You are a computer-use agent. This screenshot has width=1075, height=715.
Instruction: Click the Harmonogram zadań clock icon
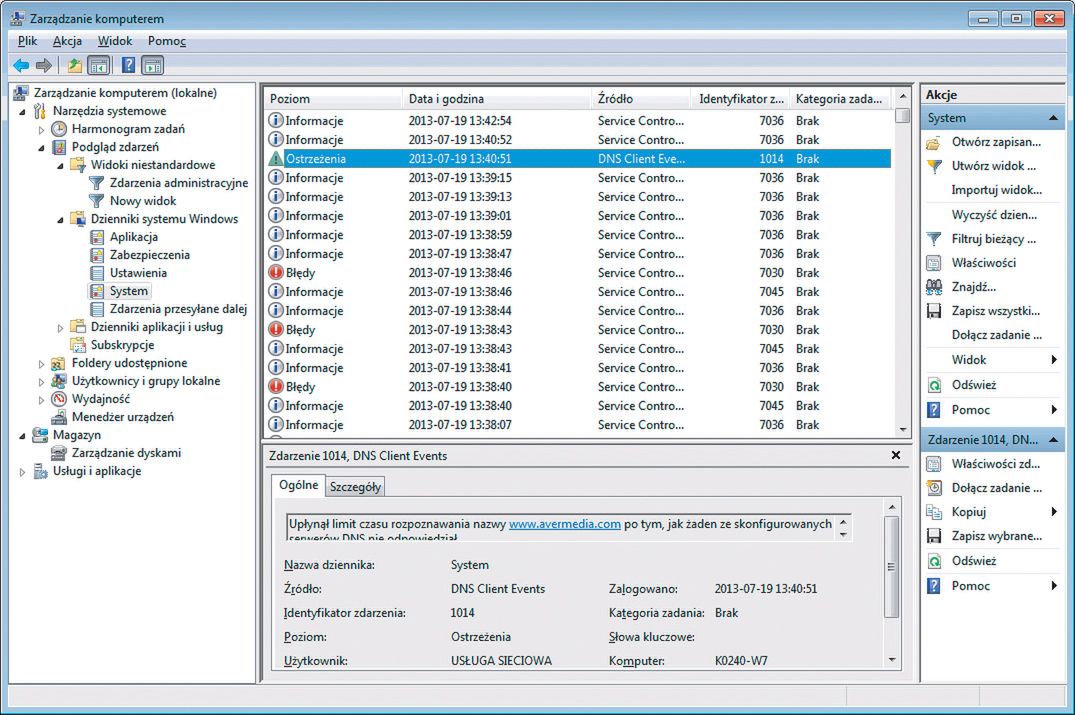[60, 129]
